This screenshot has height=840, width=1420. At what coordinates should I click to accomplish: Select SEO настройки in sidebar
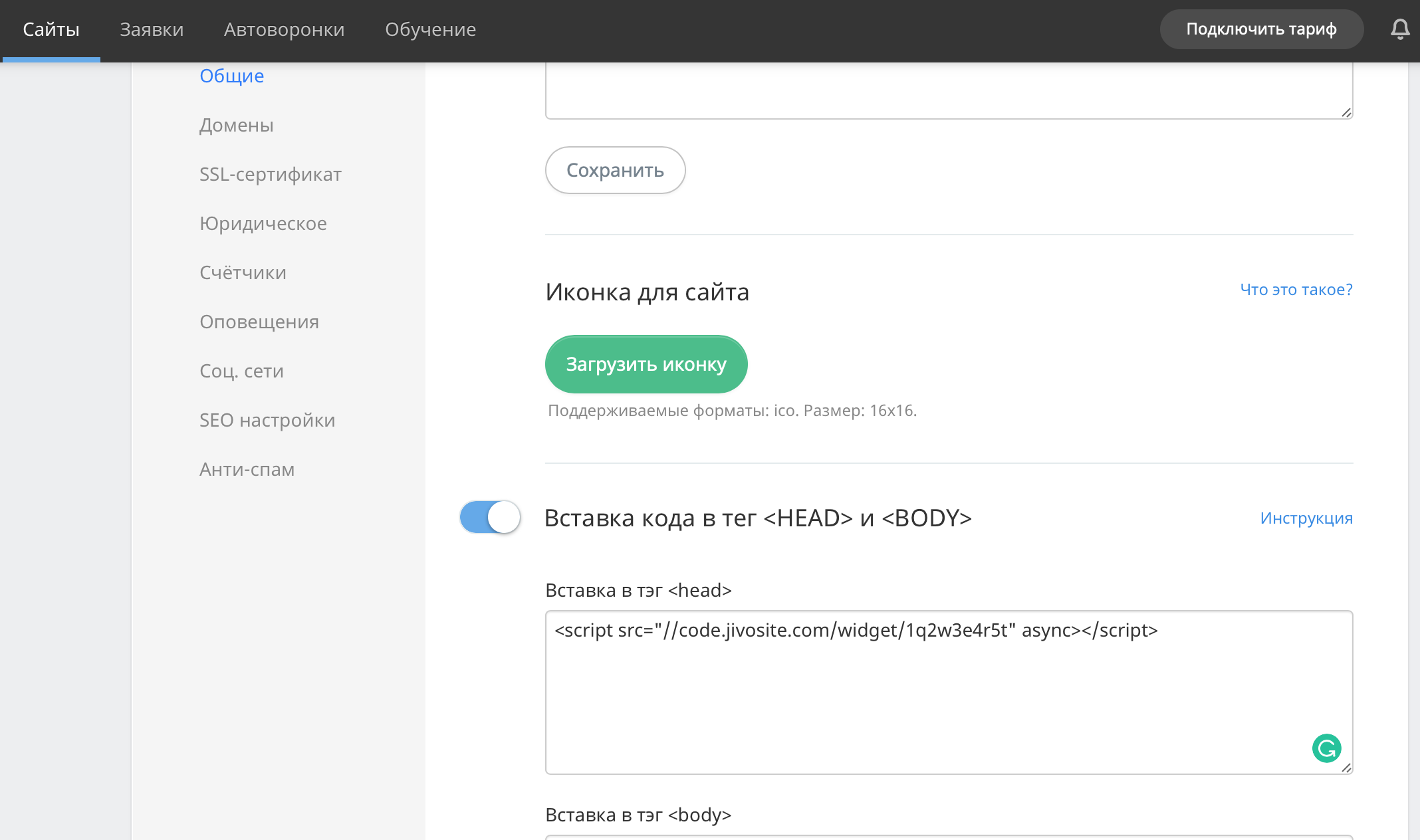point(267,420)
